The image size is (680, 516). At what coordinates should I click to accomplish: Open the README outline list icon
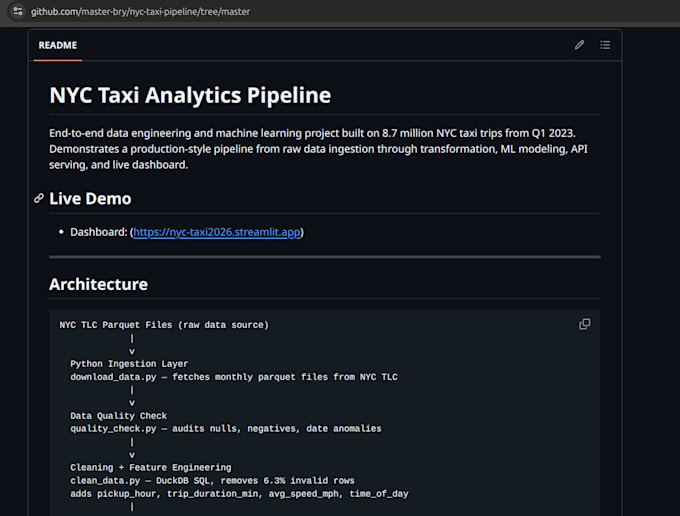tap(605, 45)
